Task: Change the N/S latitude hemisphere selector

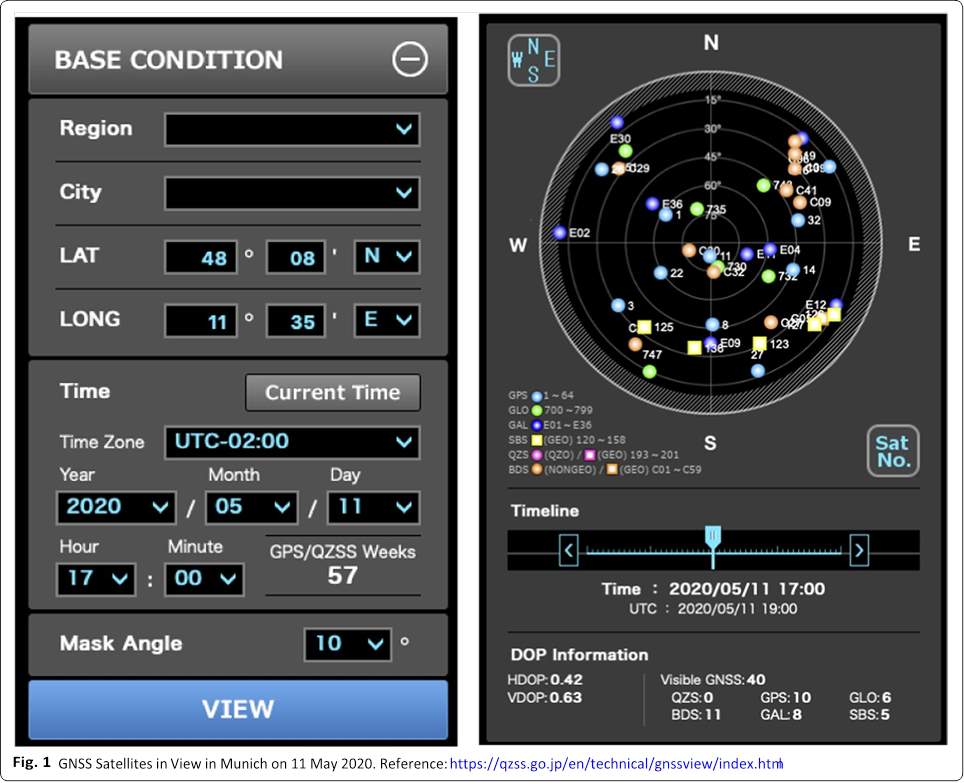Action: tap(387, 257)
